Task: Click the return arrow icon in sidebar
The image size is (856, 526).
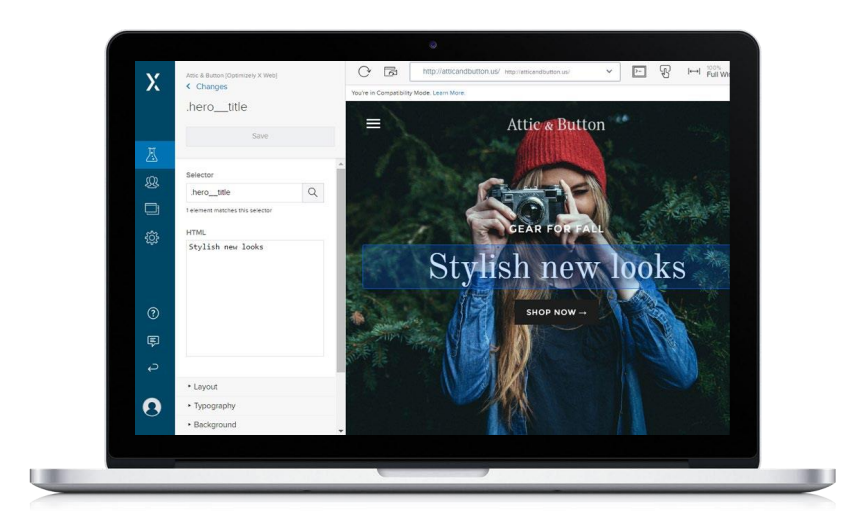Action: pos(153,368)
